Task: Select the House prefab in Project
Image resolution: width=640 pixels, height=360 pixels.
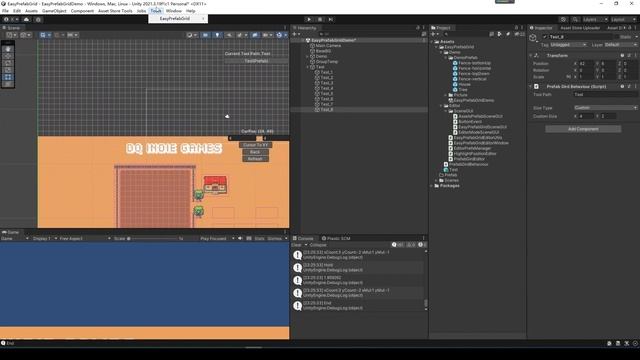Action: pyautogui.click(x=464, y=84)
